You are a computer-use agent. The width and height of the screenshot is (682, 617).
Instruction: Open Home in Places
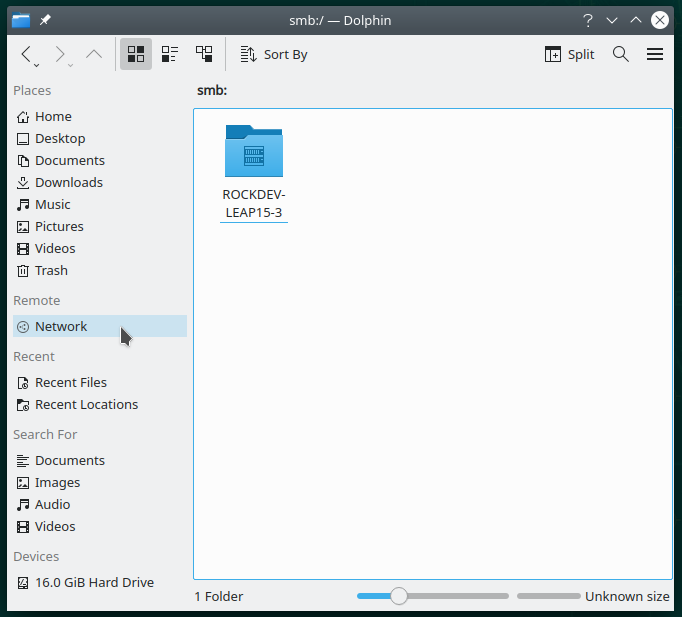tap(100, 117)
